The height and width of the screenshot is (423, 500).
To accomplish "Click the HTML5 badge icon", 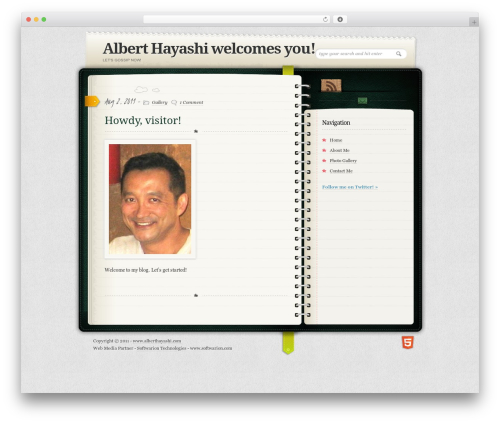I will pyautogui.click(x=407, y=343).
